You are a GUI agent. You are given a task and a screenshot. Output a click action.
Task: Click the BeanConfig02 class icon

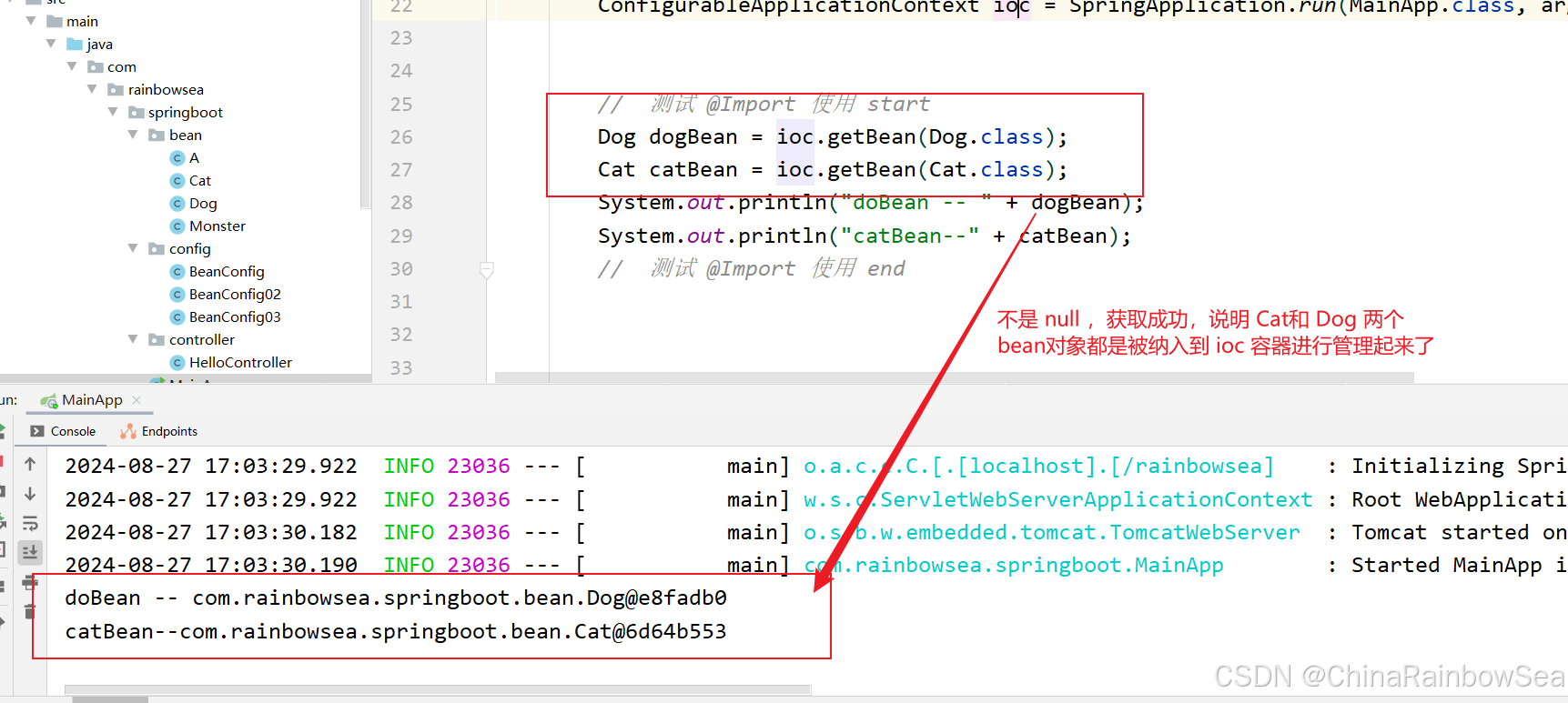coord(178,295)
